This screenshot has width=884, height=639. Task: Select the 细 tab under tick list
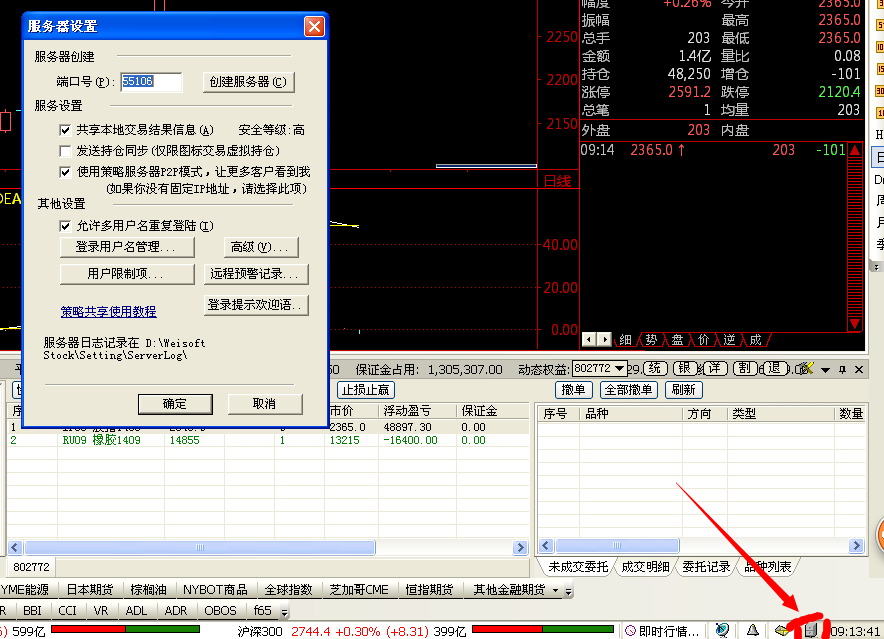[625, 340]
